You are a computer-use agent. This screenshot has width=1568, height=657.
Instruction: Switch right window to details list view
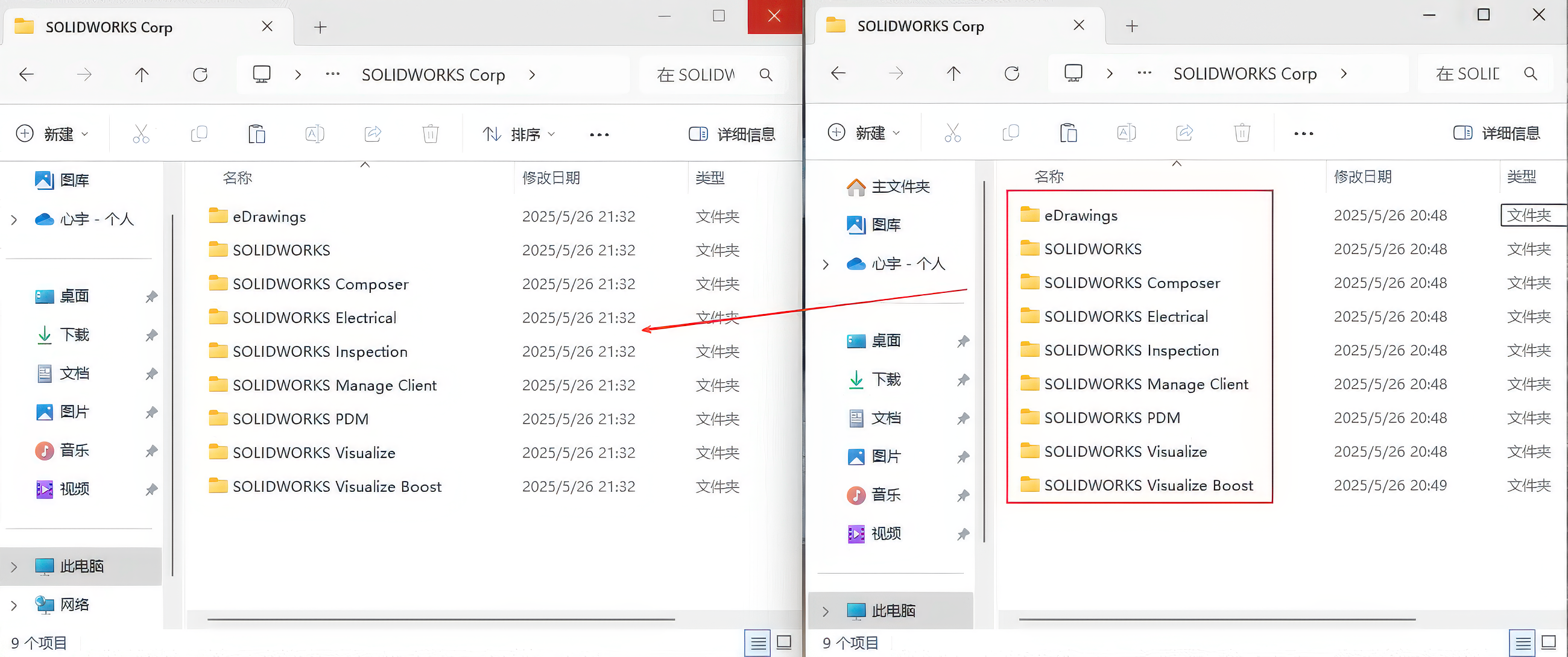[1522, 643]
